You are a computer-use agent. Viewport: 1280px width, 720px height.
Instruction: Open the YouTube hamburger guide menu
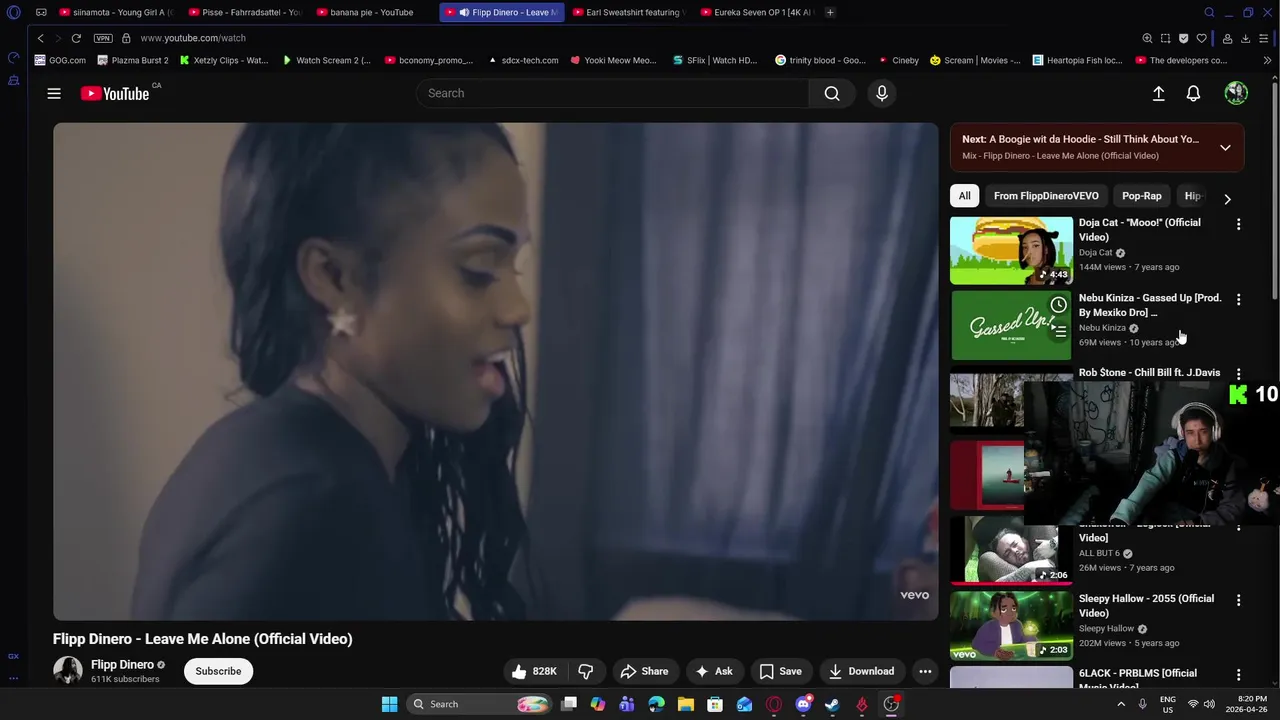pyautogui.click(x=54, y=93)
